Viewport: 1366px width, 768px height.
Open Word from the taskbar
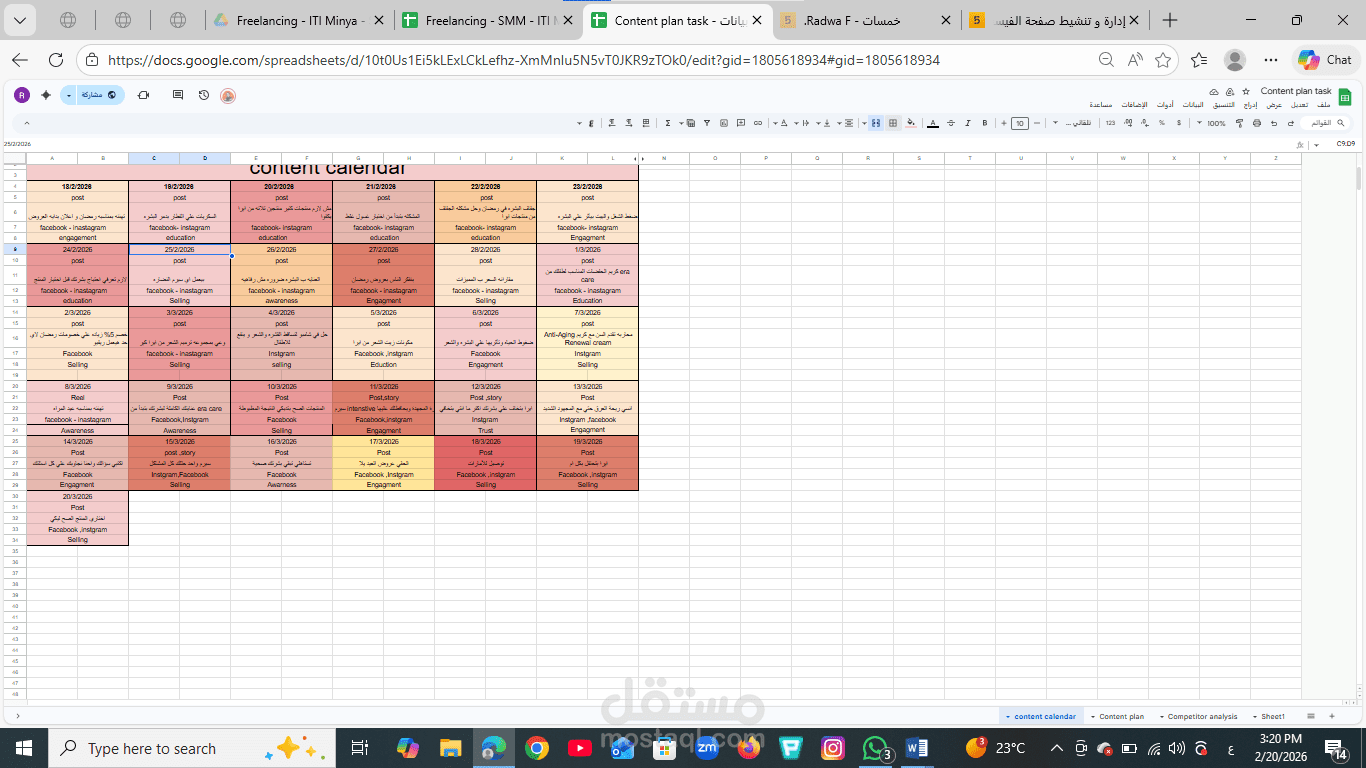coord(917,748)
